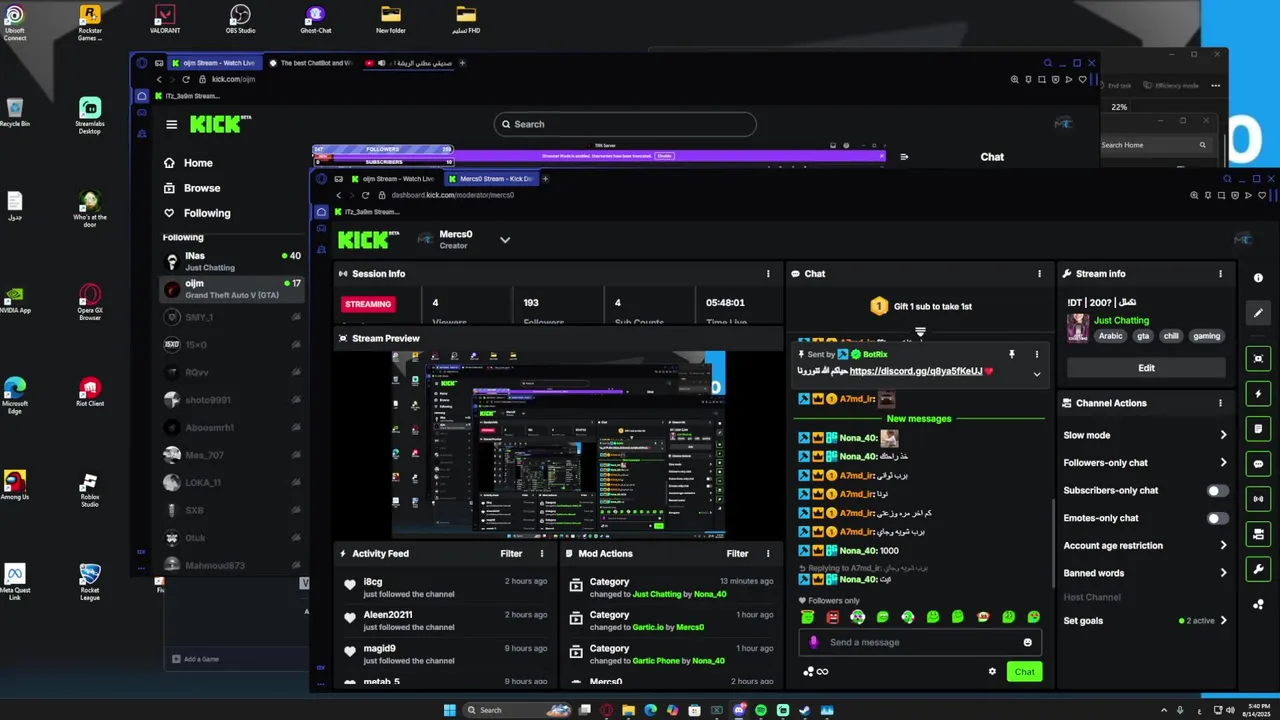Screen dimensions: 1280x720
Task: Click the taskbar Search box
Action: 516,710
